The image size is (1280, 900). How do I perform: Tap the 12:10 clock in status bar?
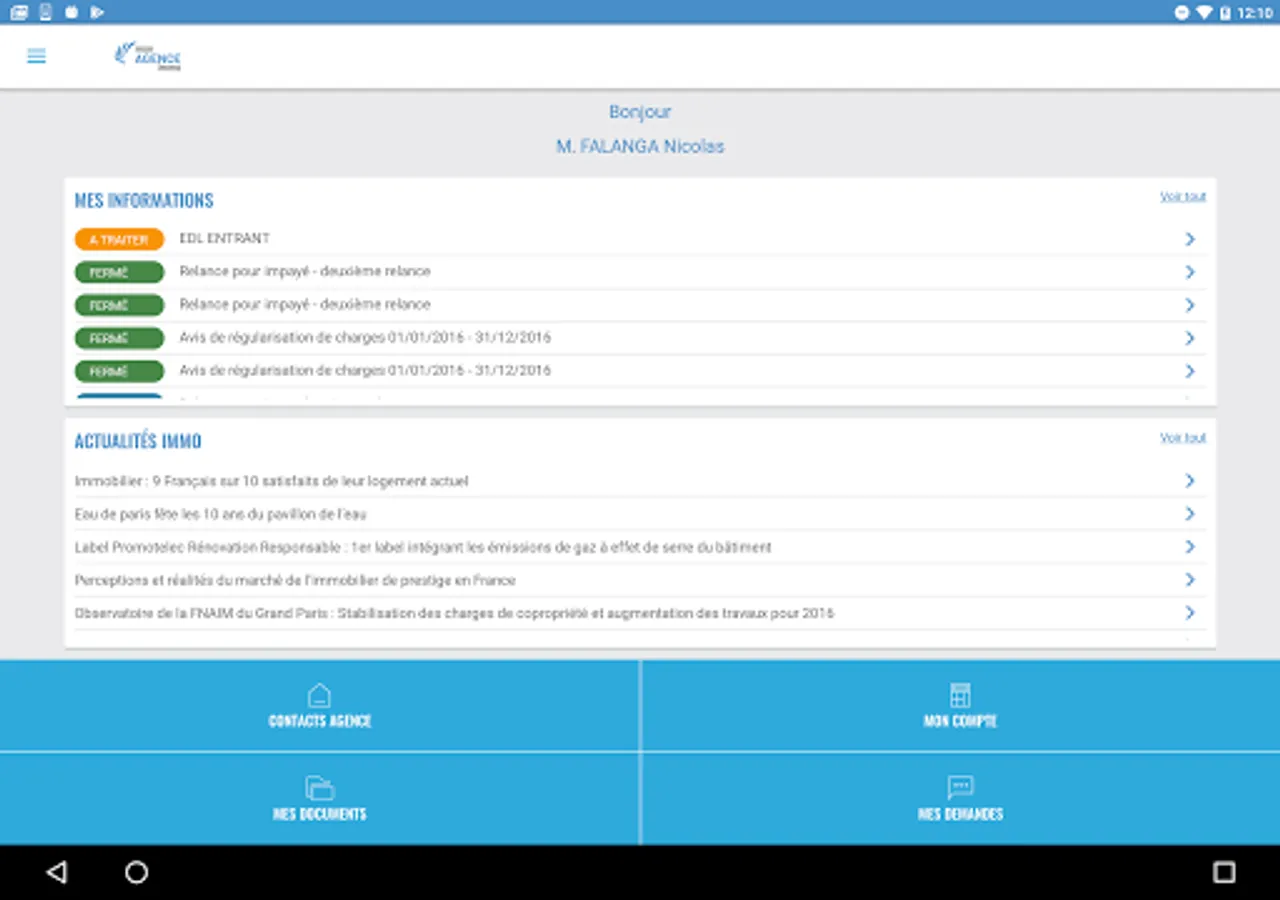[x=1255, y=12]
